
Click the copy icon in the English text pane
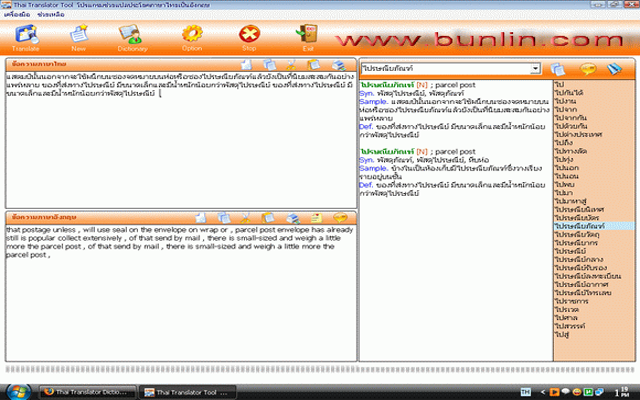click(x=223, y=218)
